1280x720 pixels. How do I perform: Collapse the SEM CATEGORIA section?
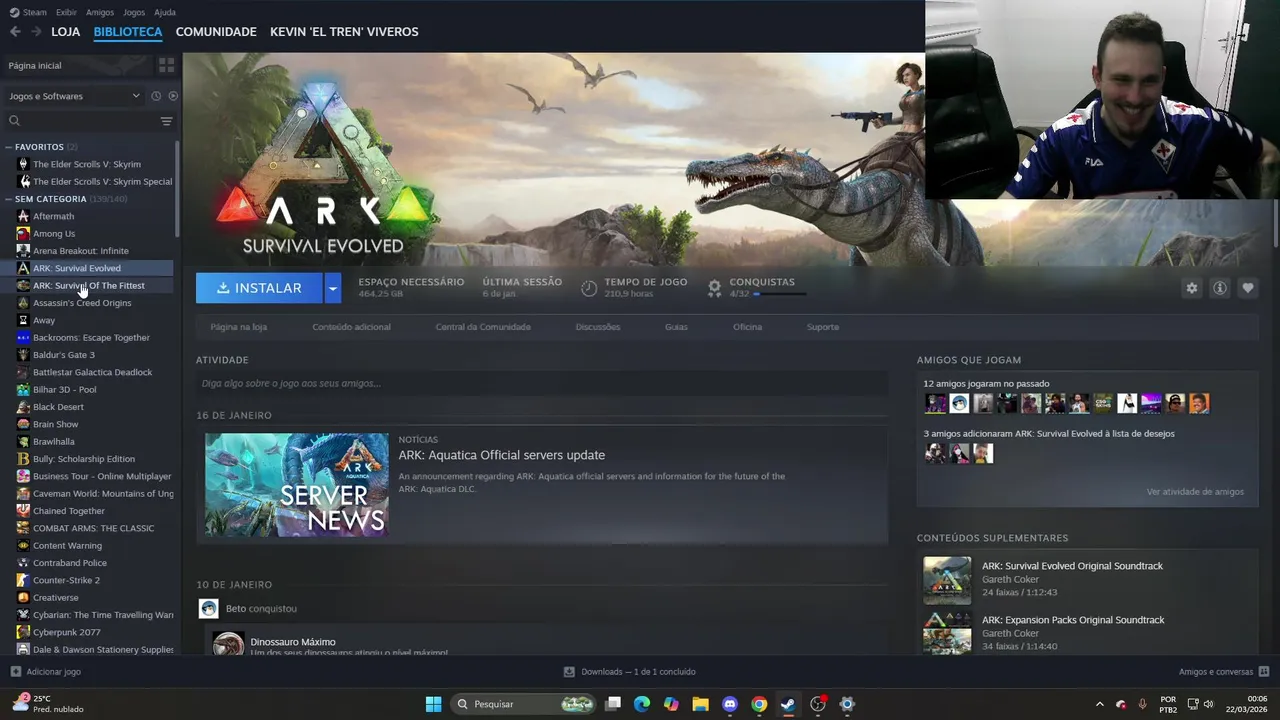8,199
